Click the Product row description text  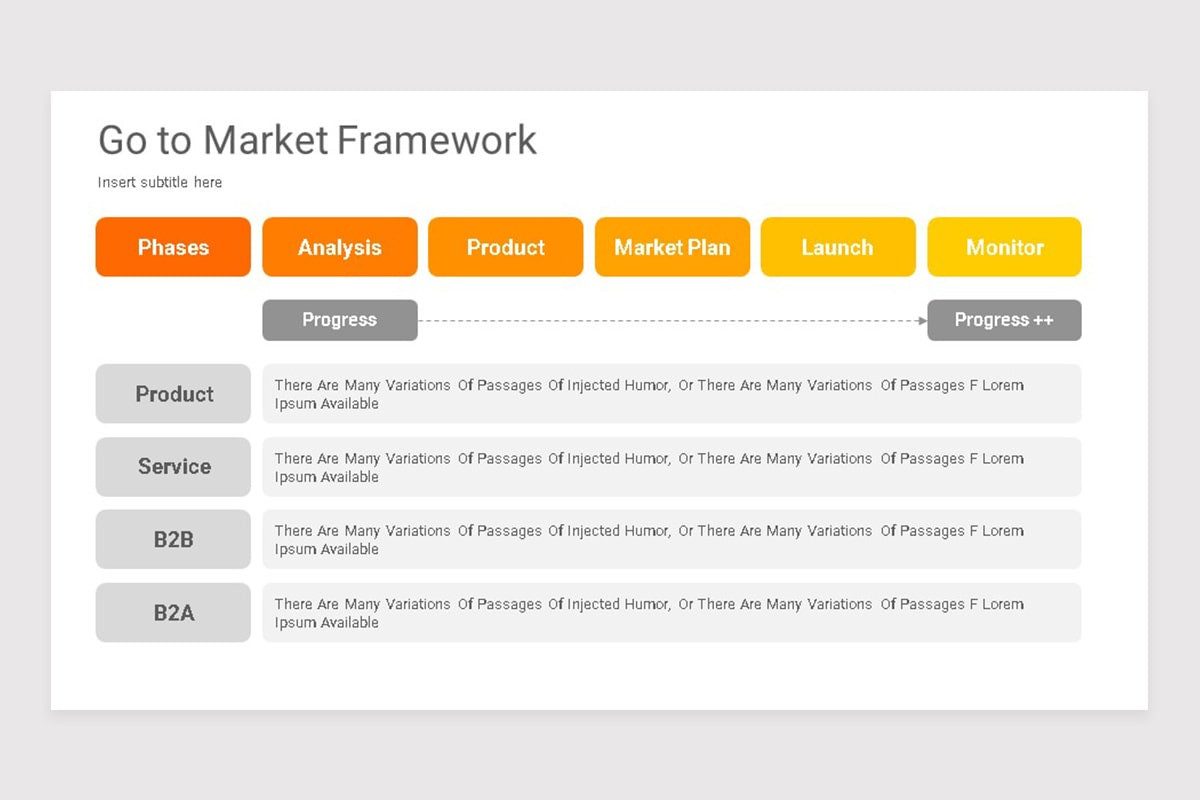click(x=649, y=394)
